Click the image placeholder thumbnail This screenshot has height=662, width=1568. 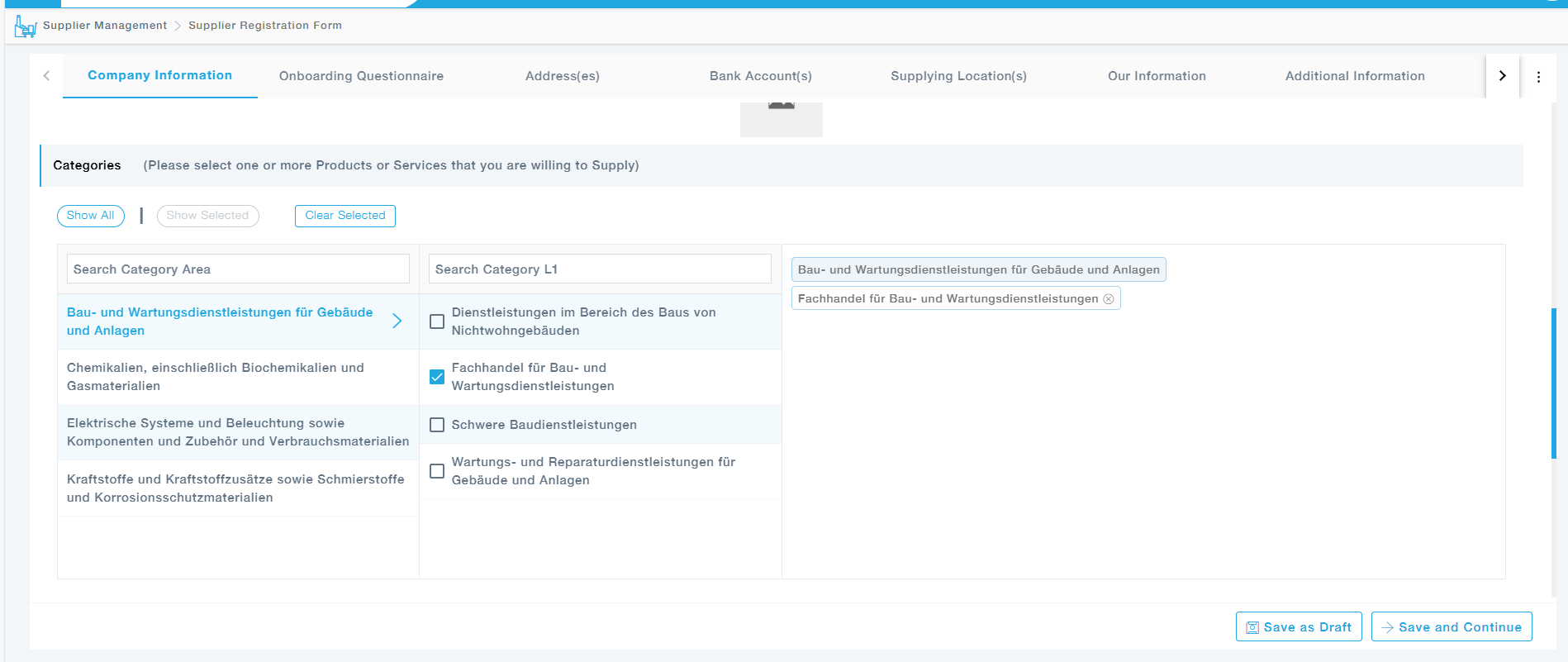point(781,119)
